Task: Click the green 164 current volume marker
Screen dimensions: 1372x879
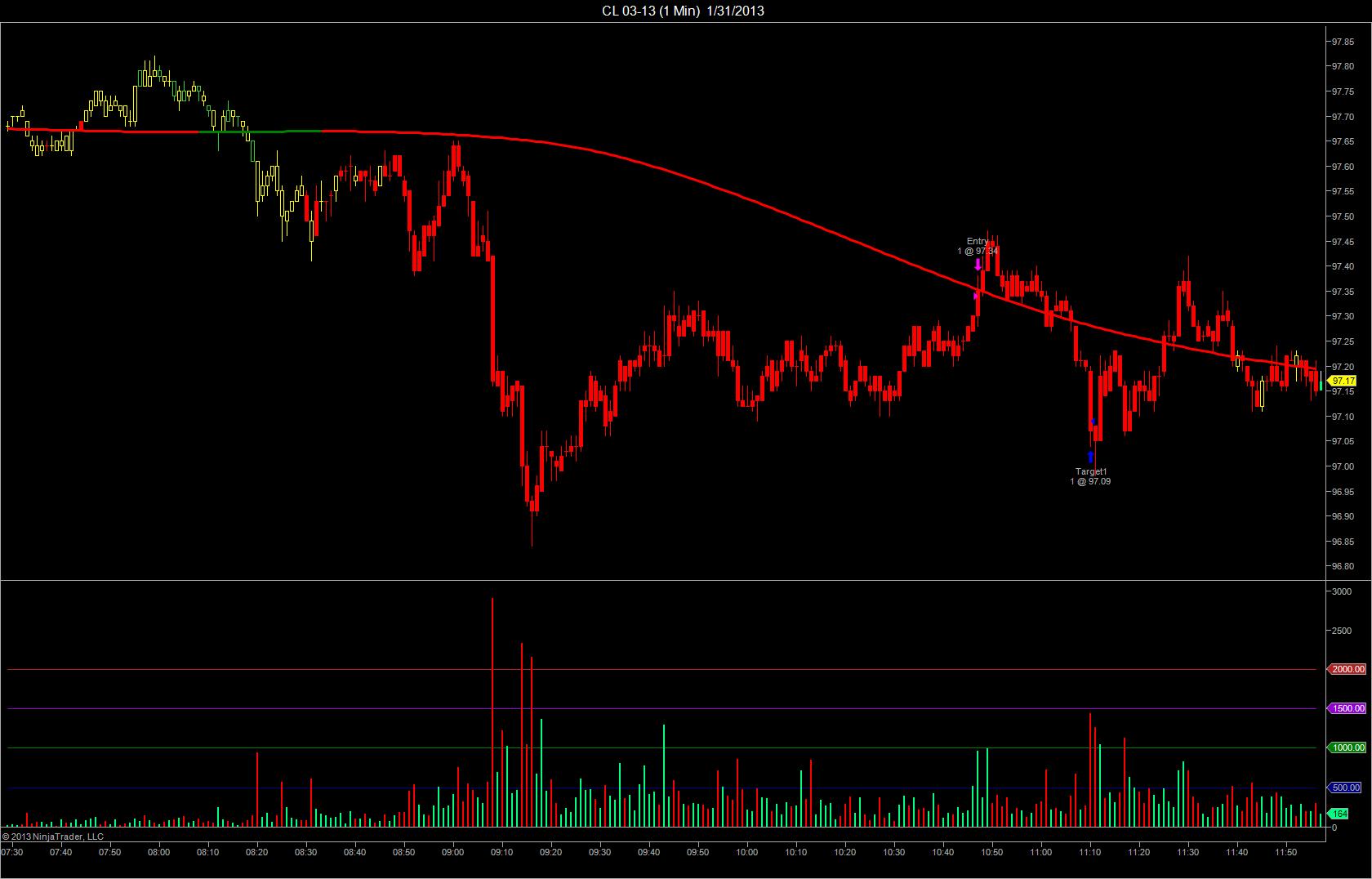Action: [1339, 814]
